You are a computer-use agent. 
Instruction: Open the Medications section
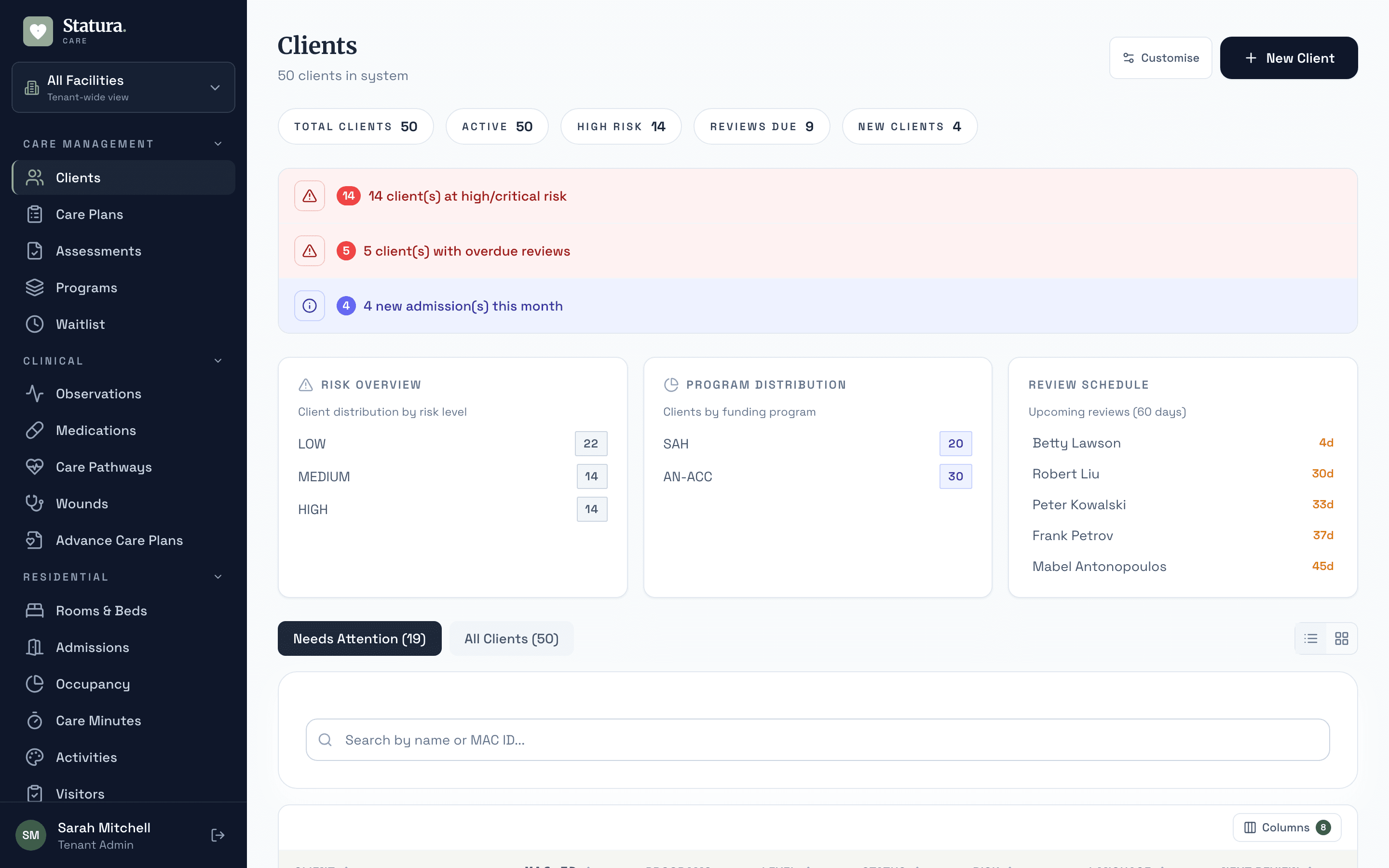point(96,430)
